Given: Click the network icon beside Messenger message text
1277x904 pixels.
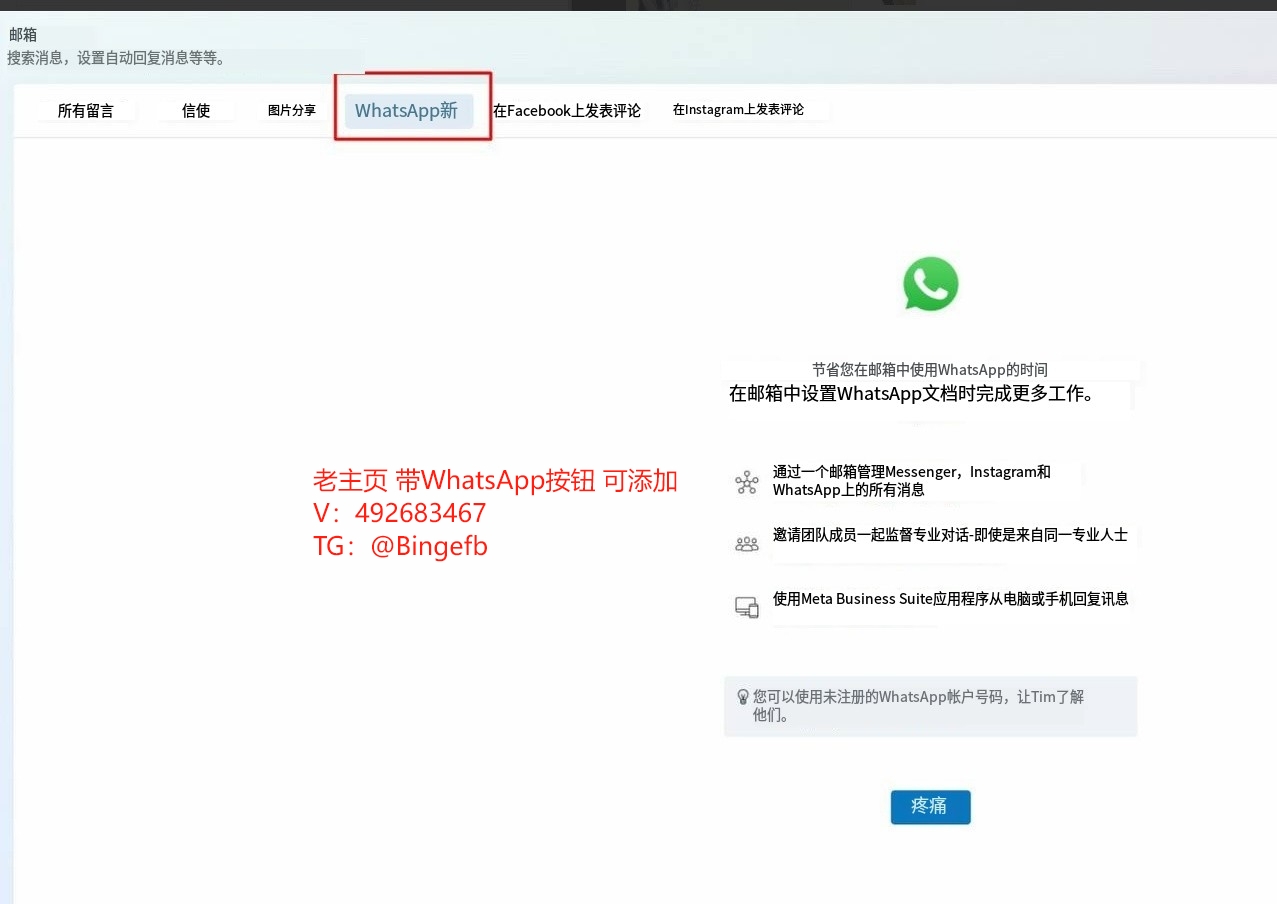Looking at the screenshot, I should pyautogui.click(x=746, y=482).
